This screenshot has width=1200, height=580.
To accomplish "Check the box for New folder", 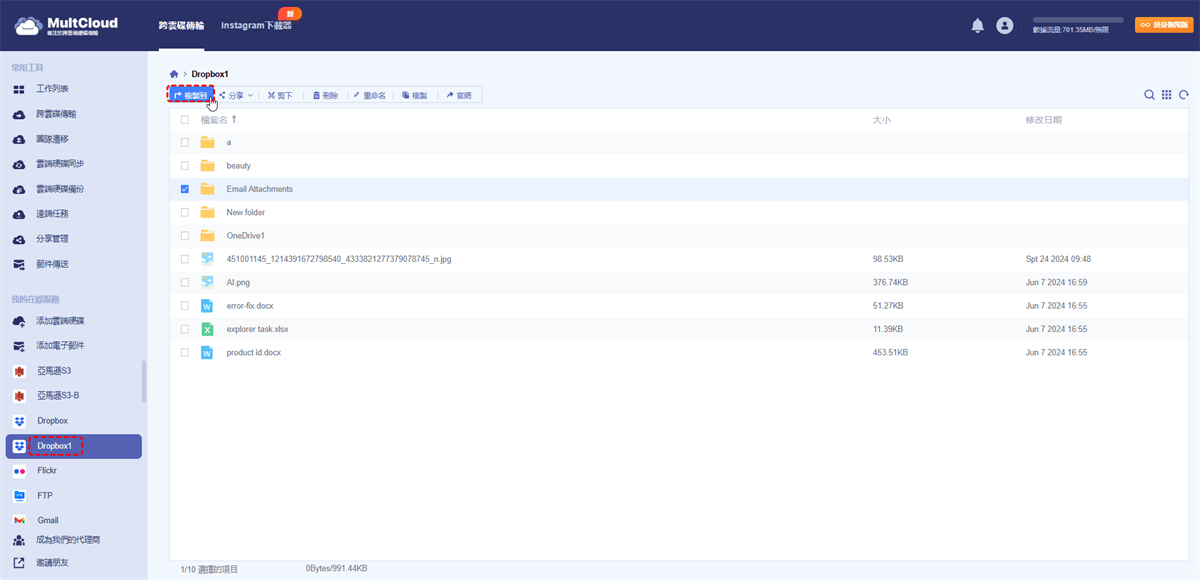I will click(185, 212).
